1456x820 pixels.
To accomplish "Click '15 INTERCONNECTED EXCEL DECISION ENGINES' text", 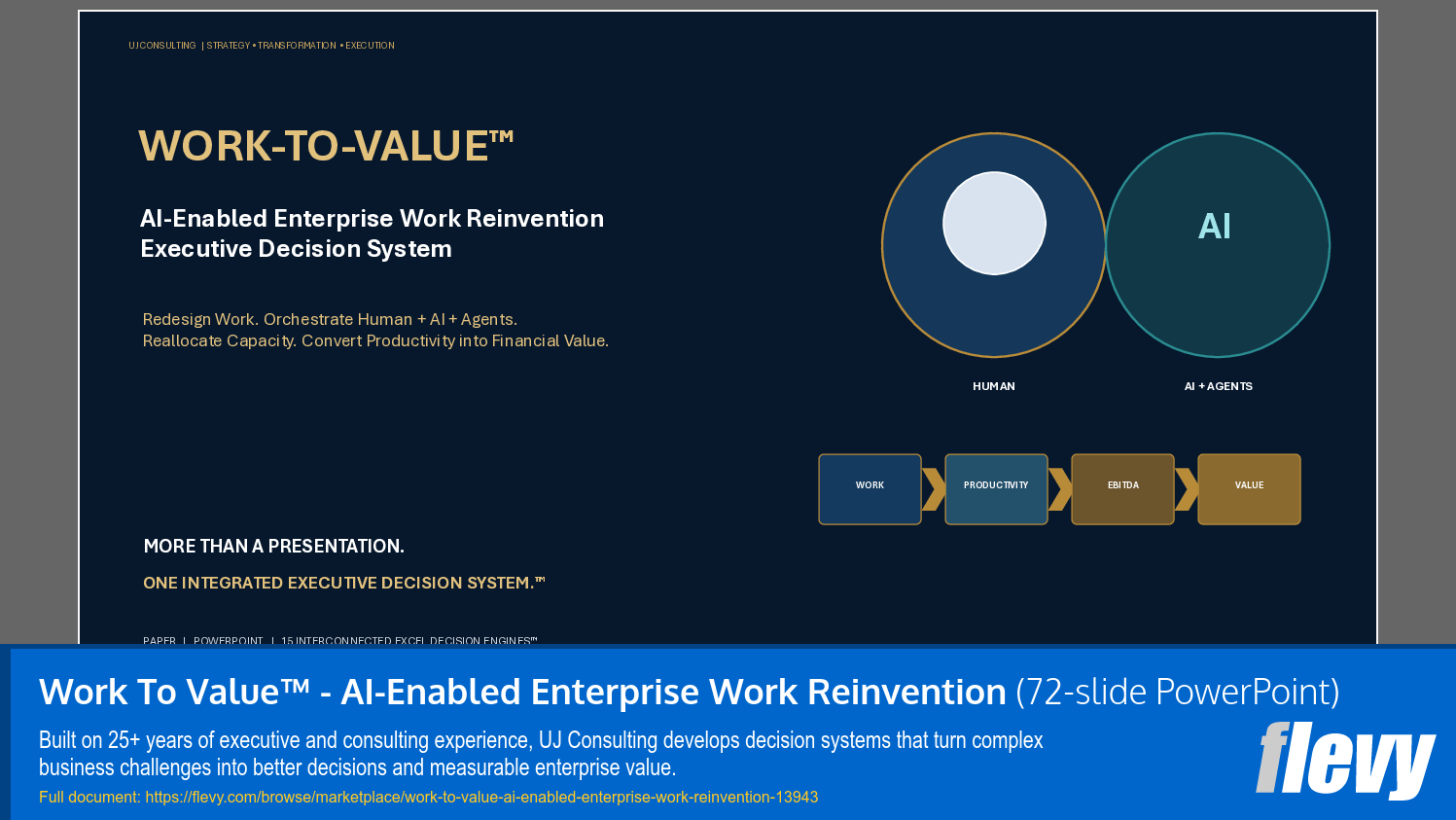I will tap(408, 640).
